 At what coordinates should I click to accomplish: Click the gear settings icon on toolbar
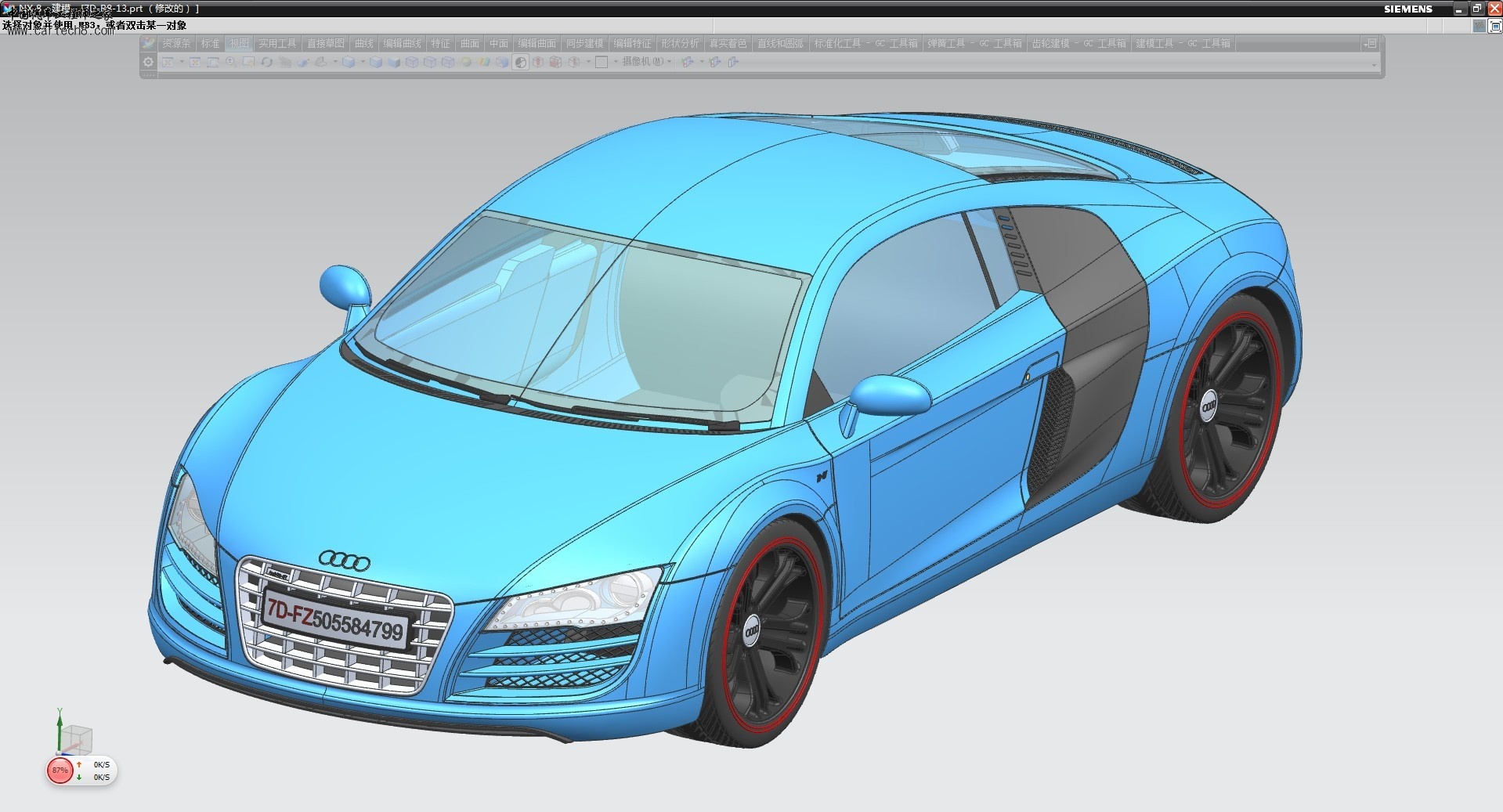pyautogui.click(x=148, y=62)
